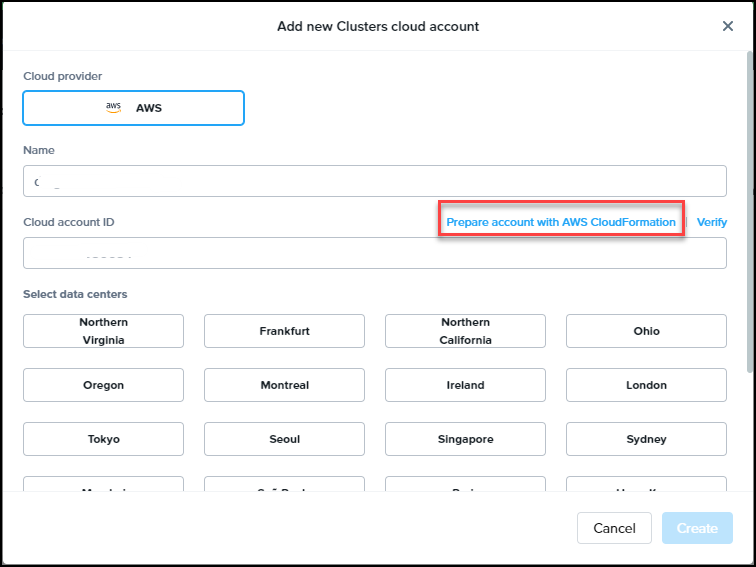The height and width of the screenshot is (567, 756).
Task: Close the Add new Clusters dialog
Action: [728, 26]
